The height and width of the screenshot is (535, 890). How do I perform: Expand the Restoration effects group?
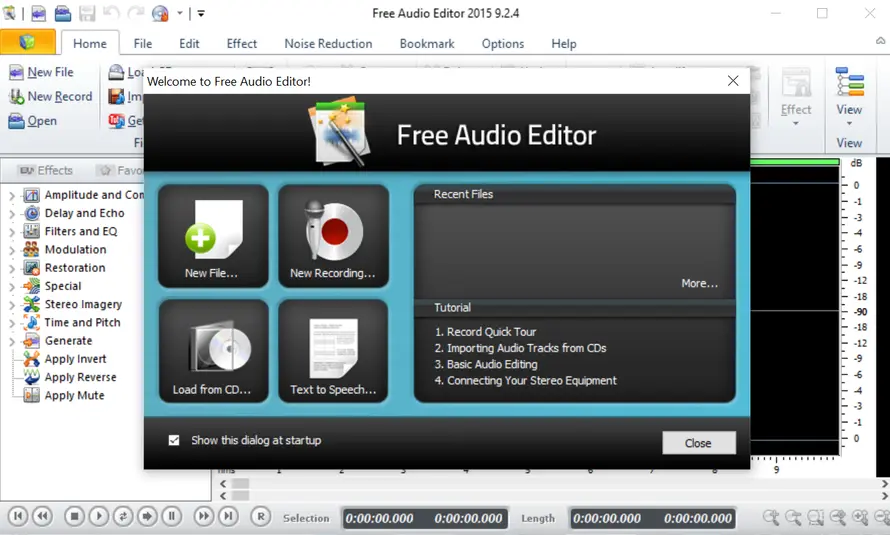12,268
